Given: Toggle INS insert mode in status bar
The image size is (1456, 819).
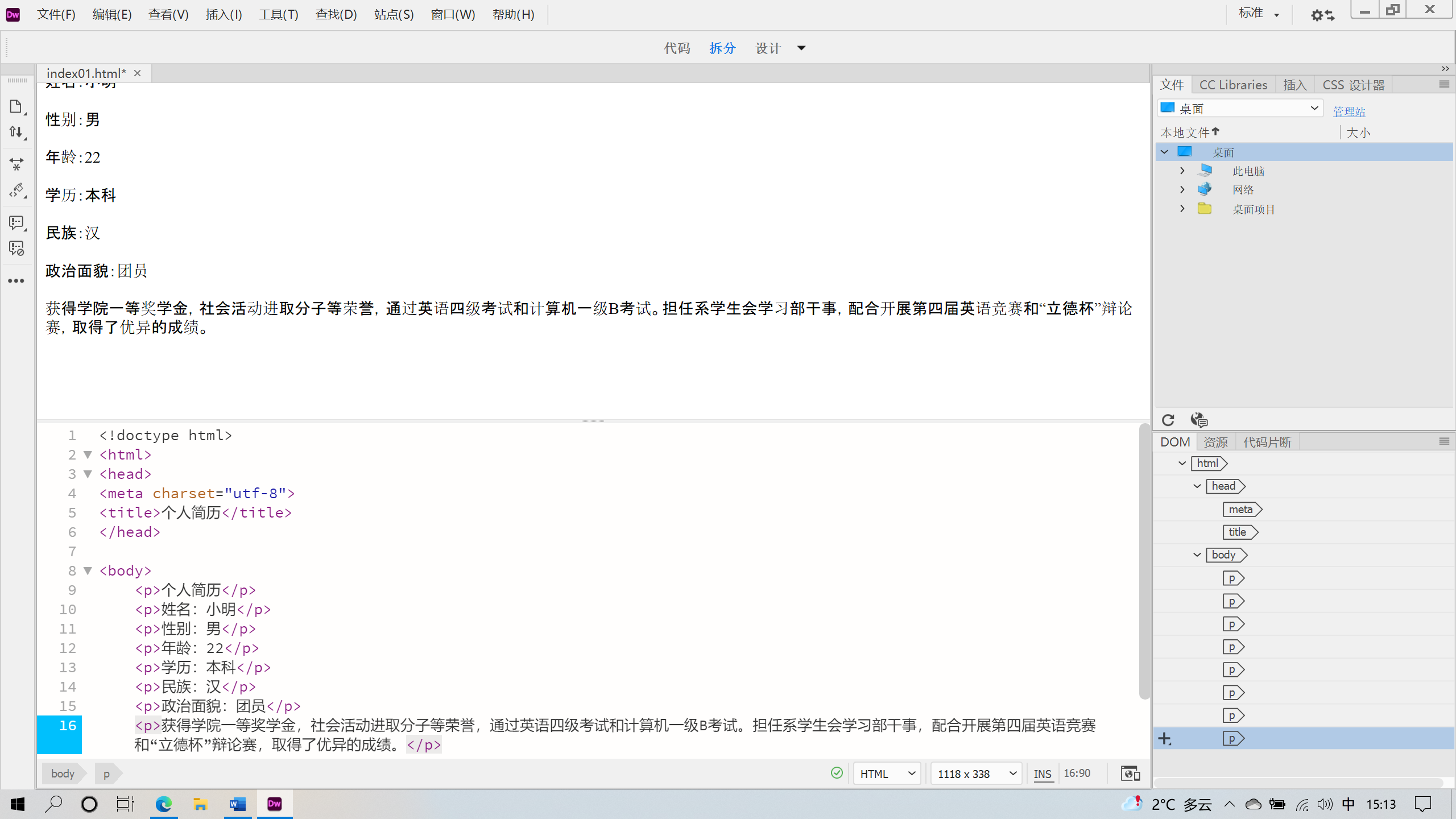Looking at the screenshot, I should click(1043, 773).
